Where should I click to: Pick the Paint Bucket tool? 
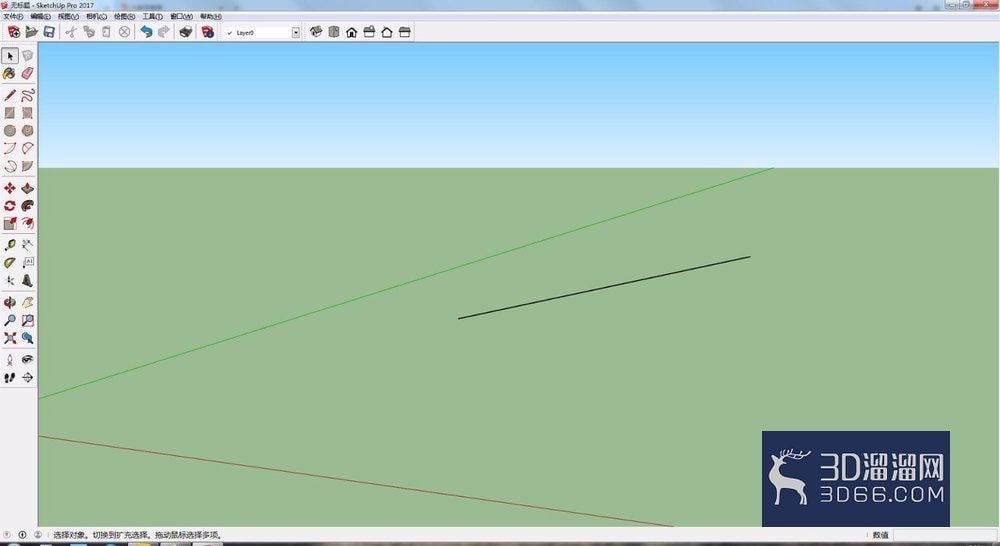10,74
